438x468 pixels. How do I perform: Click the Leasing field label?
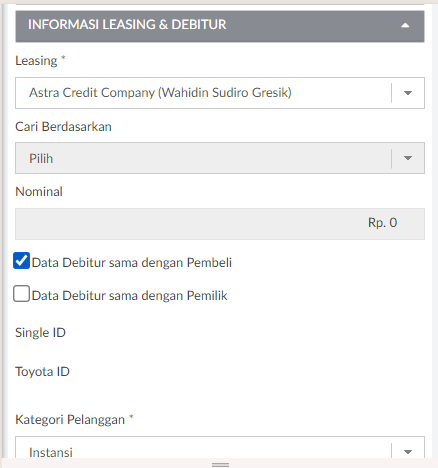(x=36, y=61)
